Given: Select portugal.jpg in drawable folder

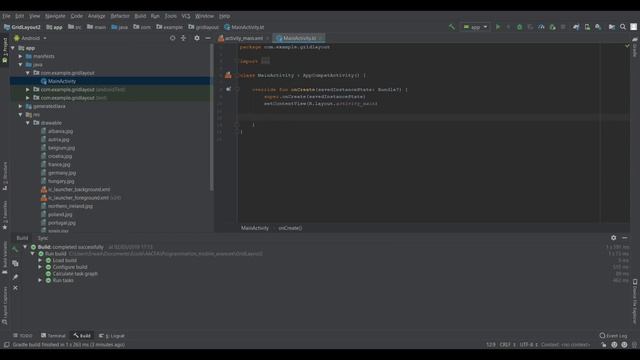Looking at the screenshot, I should point(62,223).
